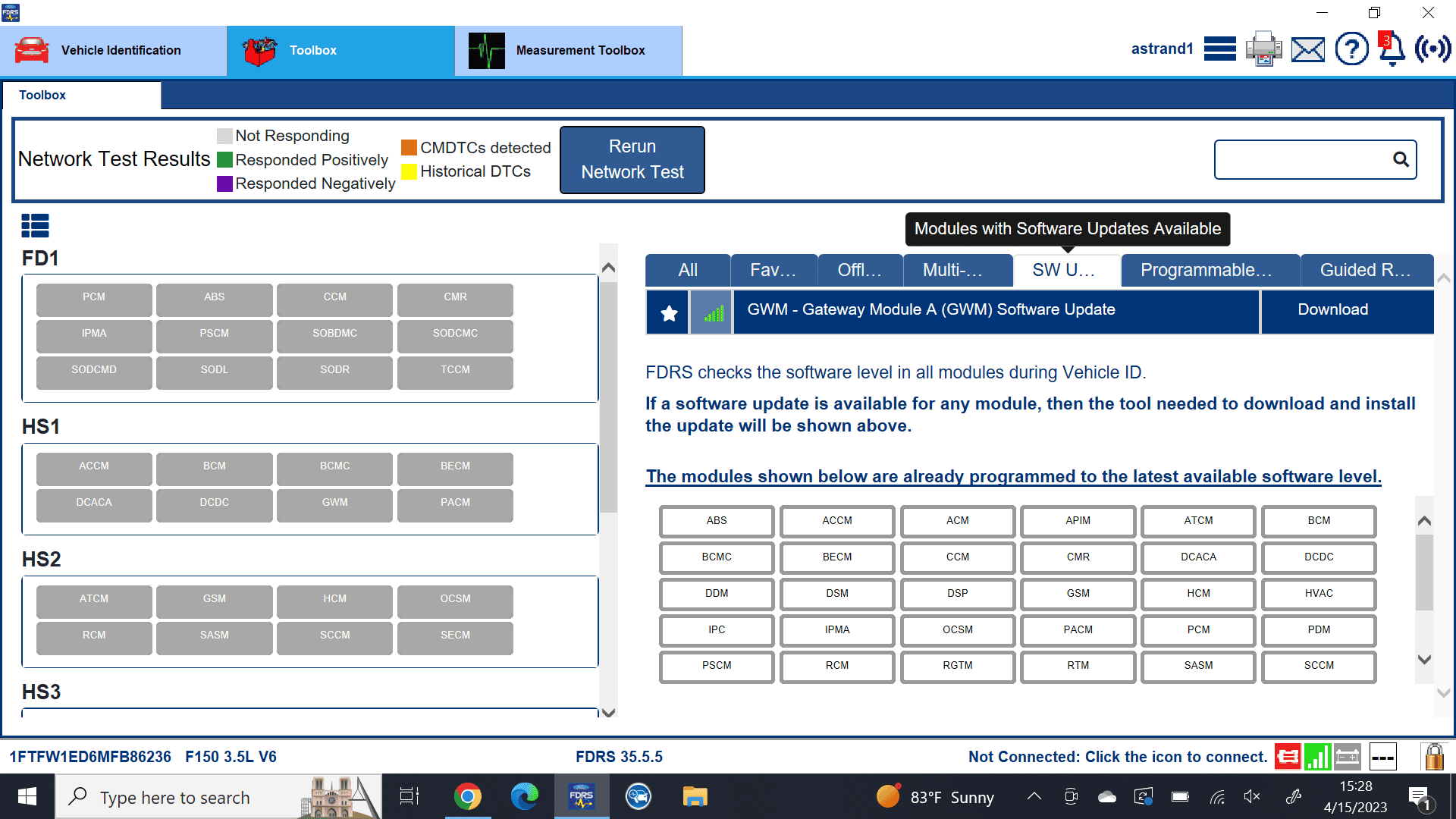Switch to the Fav… tab

773,270
